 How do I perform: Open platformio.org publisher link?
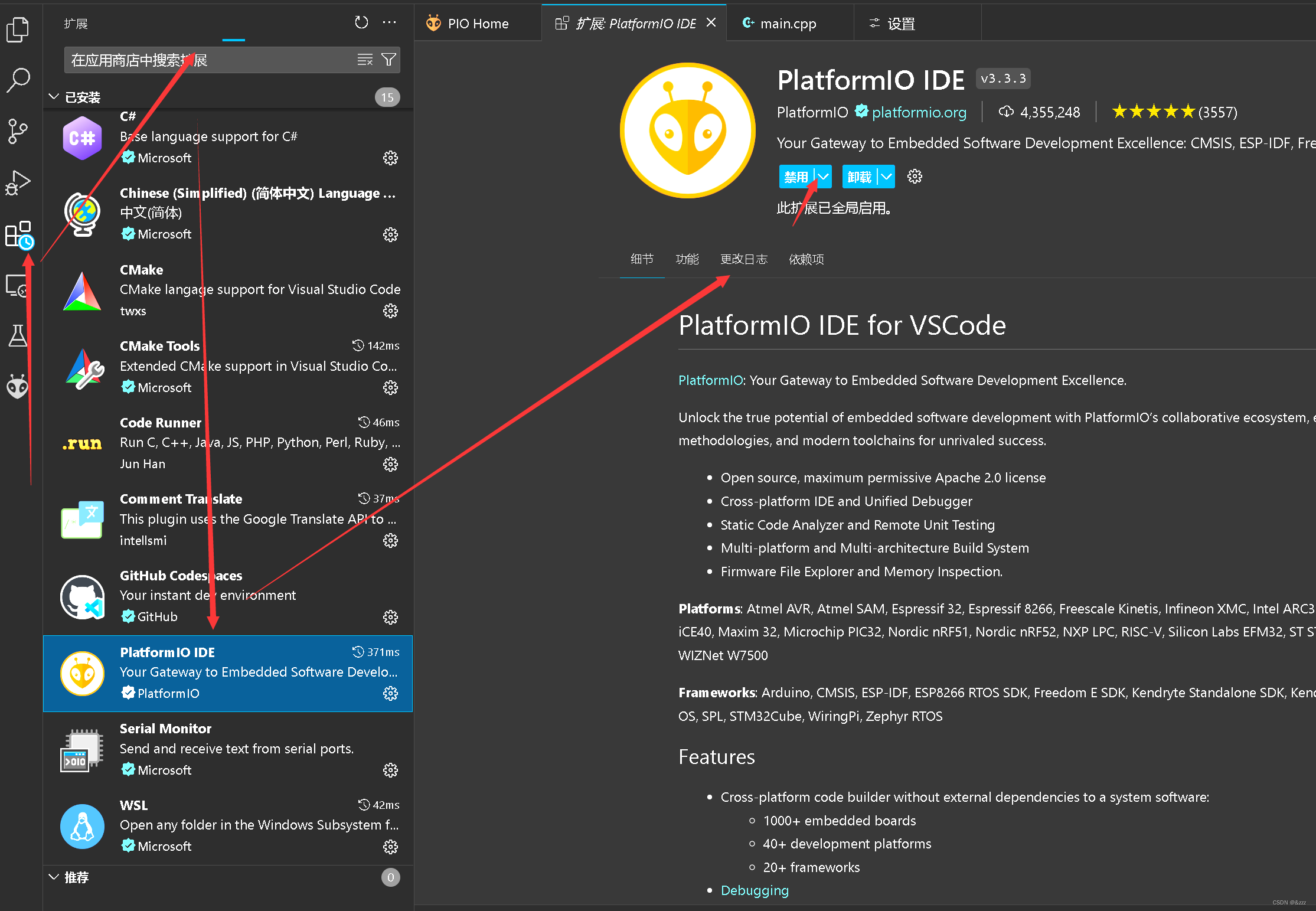pos(919,112)
